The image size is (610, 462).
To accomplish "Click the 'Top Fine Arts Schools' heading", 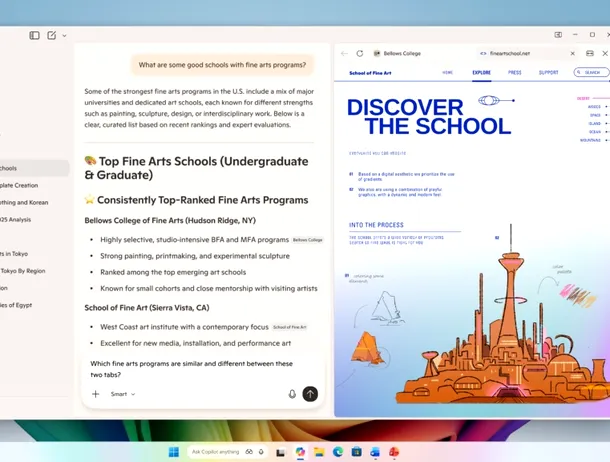I will (196, 168).
